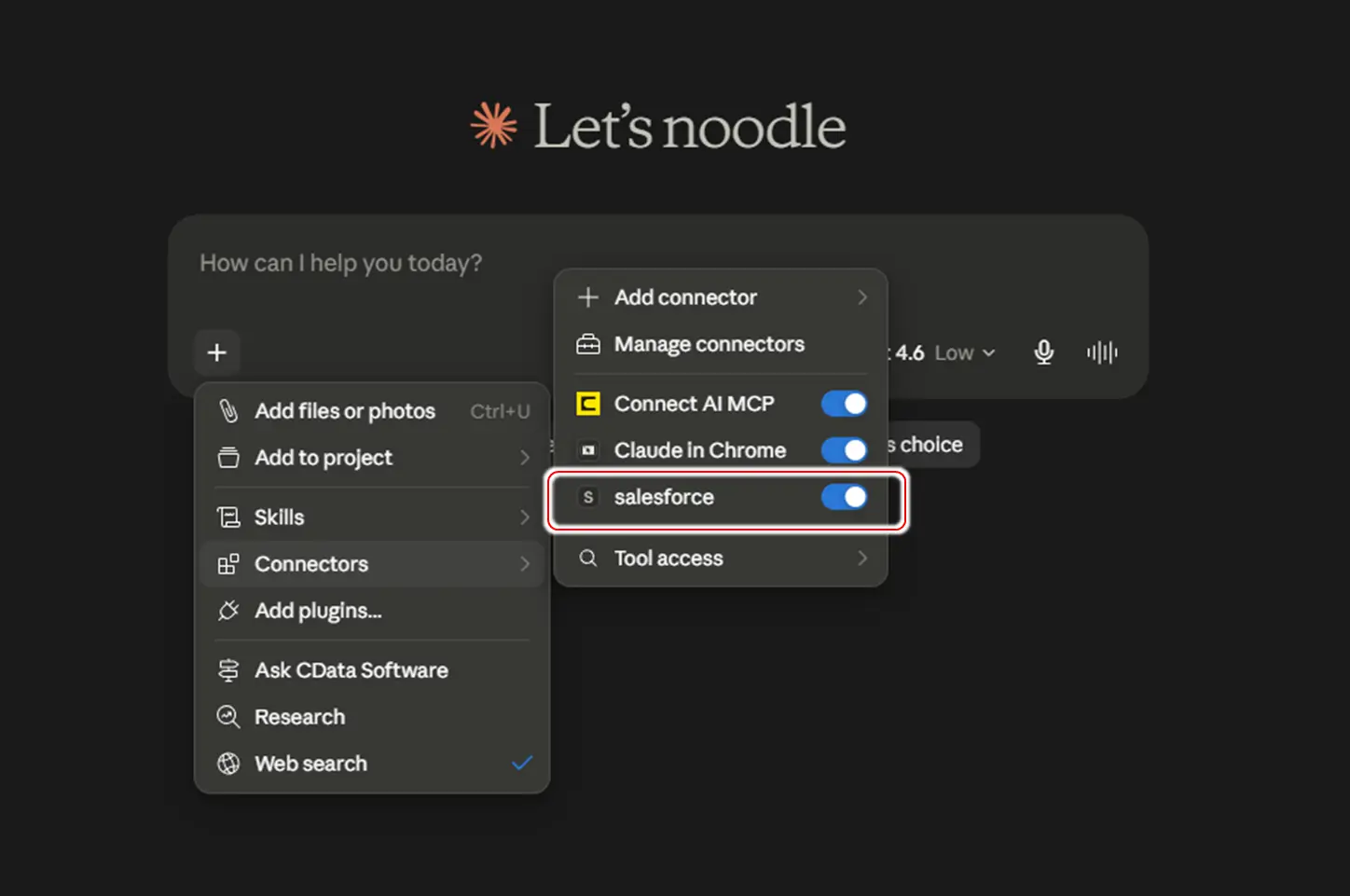
Task: Click the Skills scroll icon
Action: 228,517
